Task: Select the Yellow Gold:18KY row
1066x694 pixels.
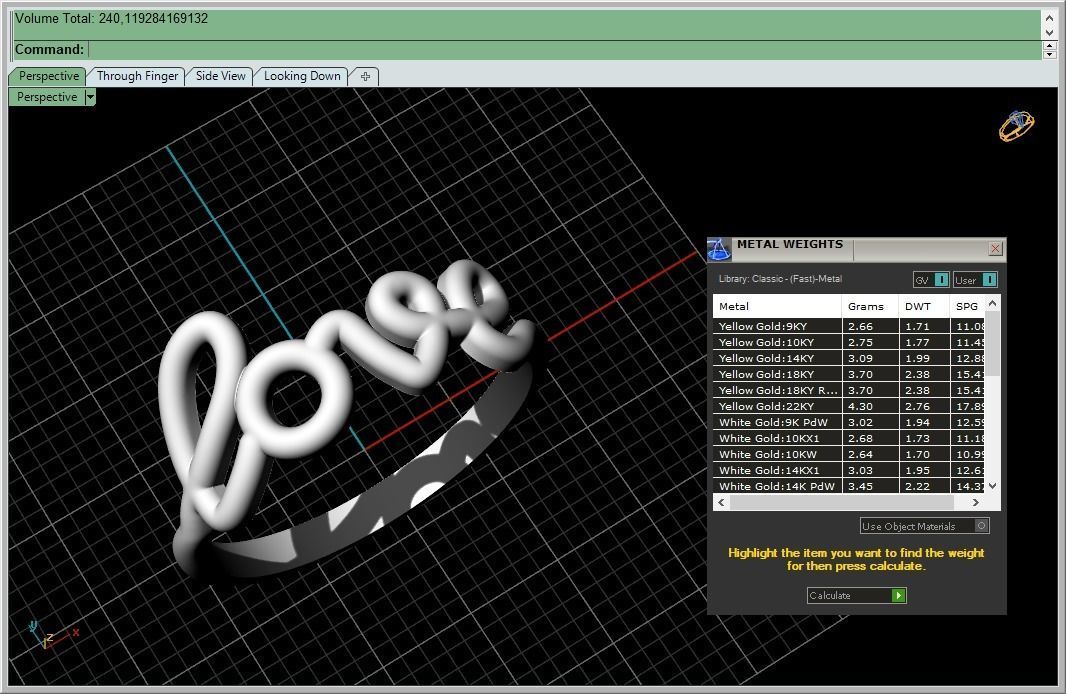Action: click(x=848, y=374)
